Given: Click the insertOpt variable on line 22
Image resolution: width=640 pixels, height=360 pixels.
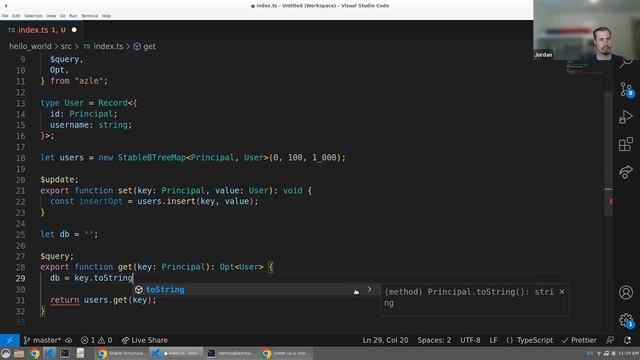Looking at the screenshot, I should point(100,201).
